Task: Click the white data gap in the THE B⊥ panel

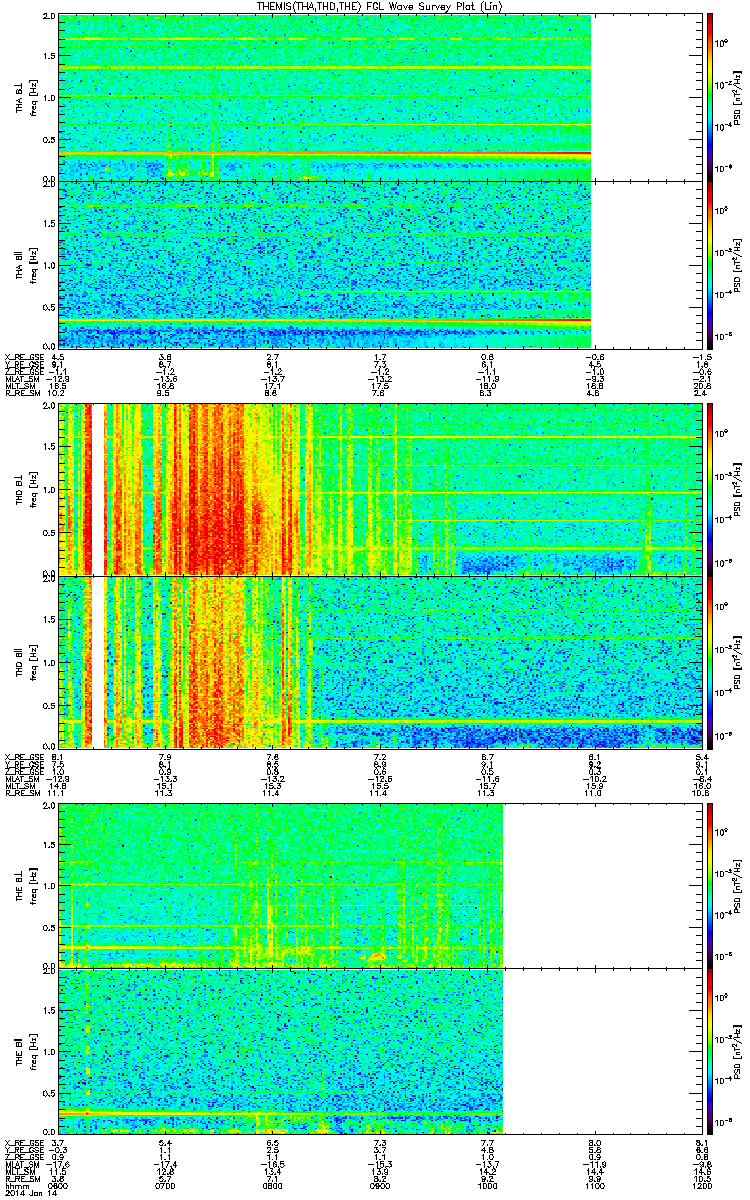Action: (x=602, y=884)
